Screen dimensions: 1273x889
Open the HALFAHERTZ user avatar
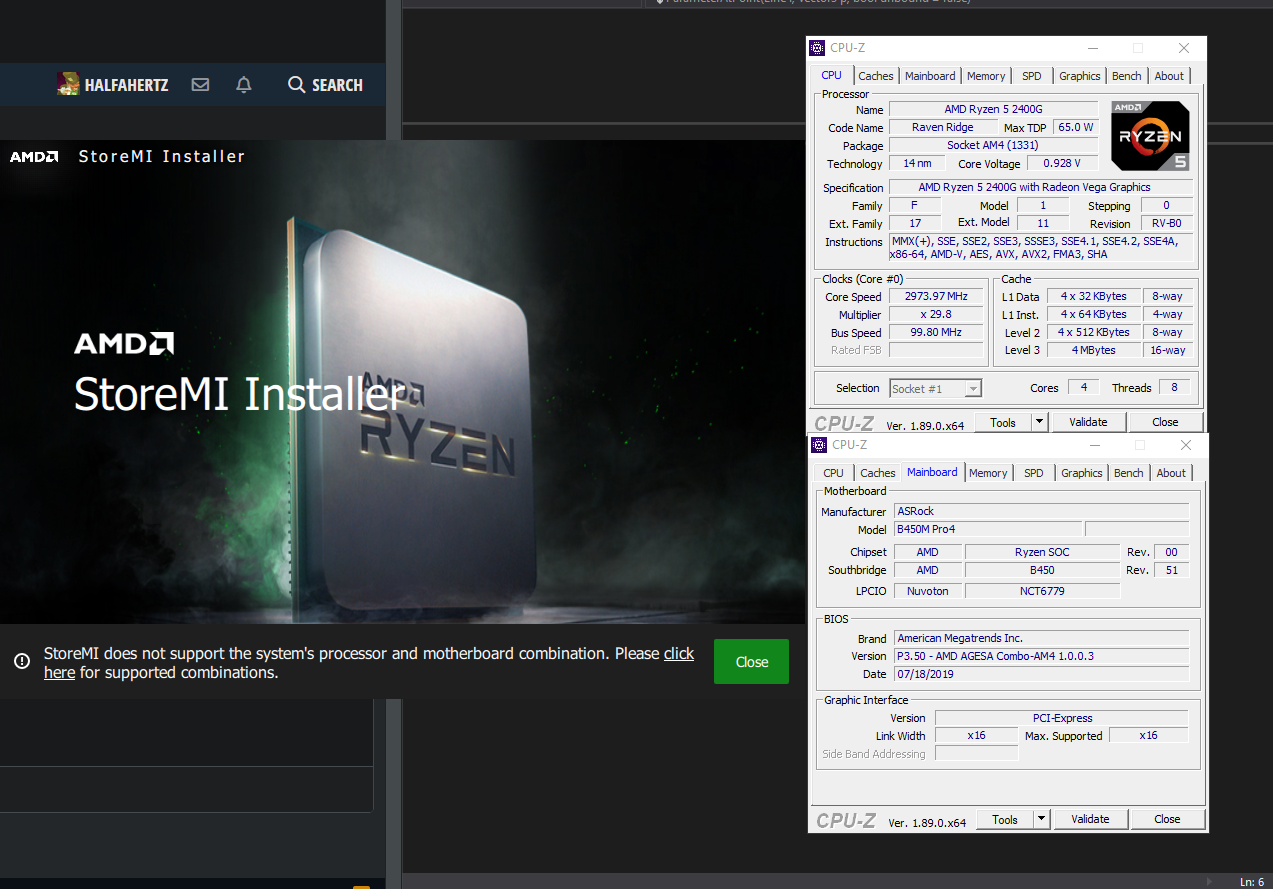point(68,85)
